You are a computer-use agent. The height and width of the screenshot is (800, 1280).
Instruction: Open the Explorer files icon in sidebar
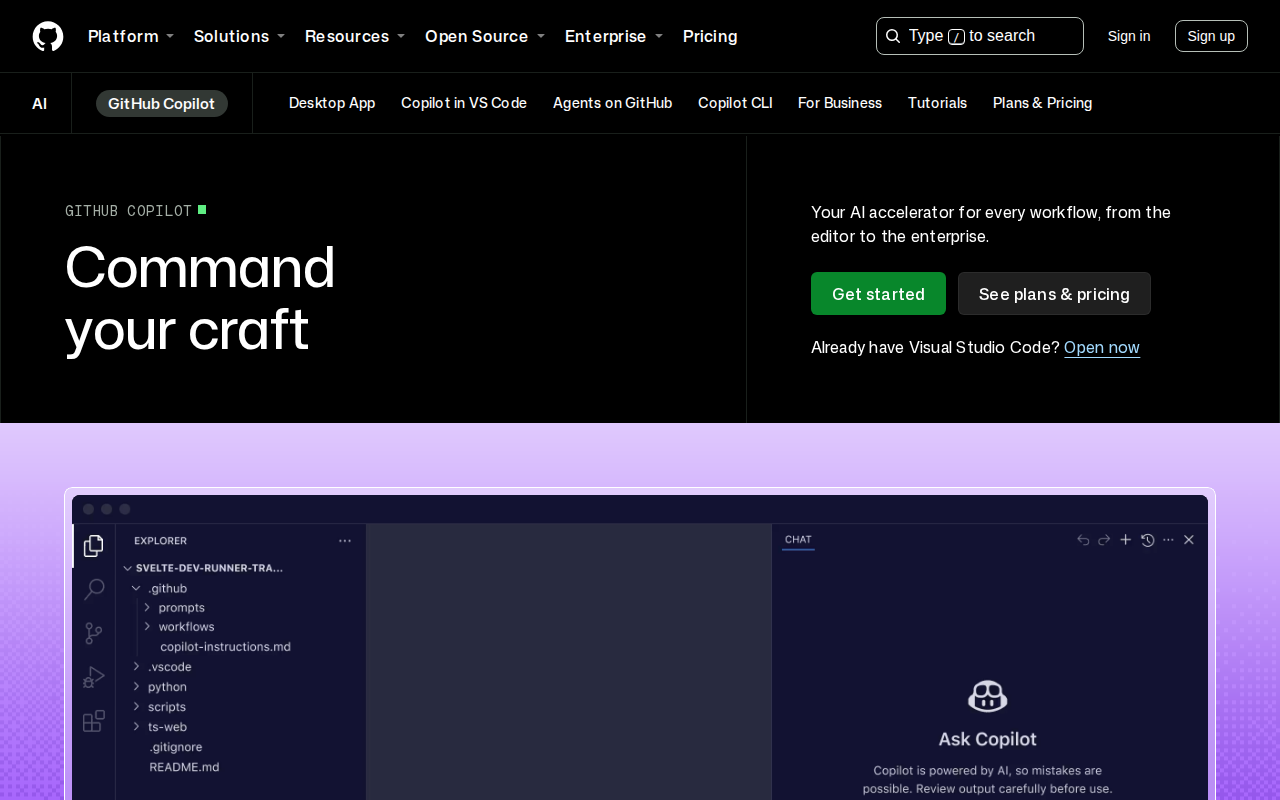(94, 546)
